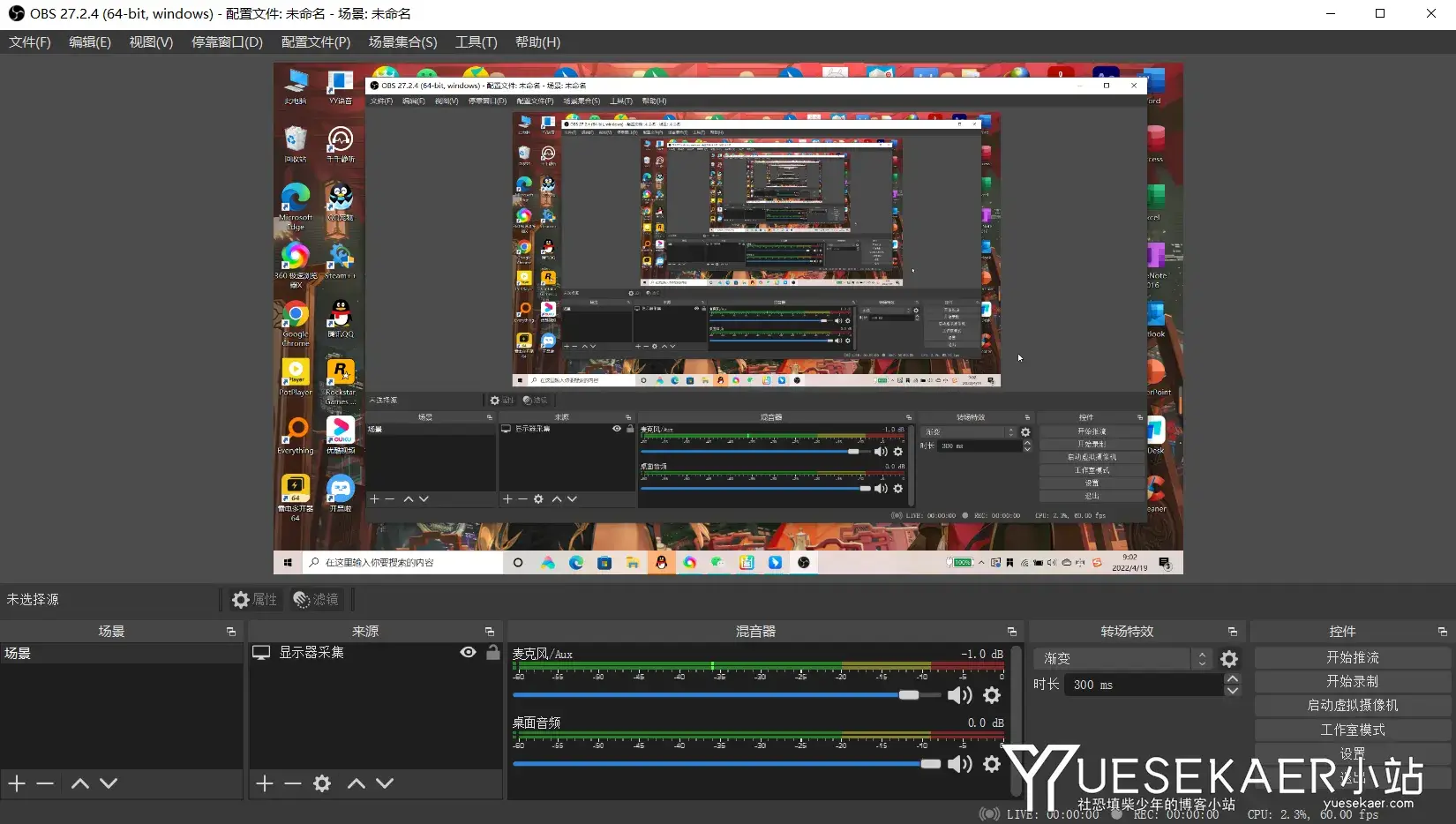Add a new source with plus icon

pos(265,783)
